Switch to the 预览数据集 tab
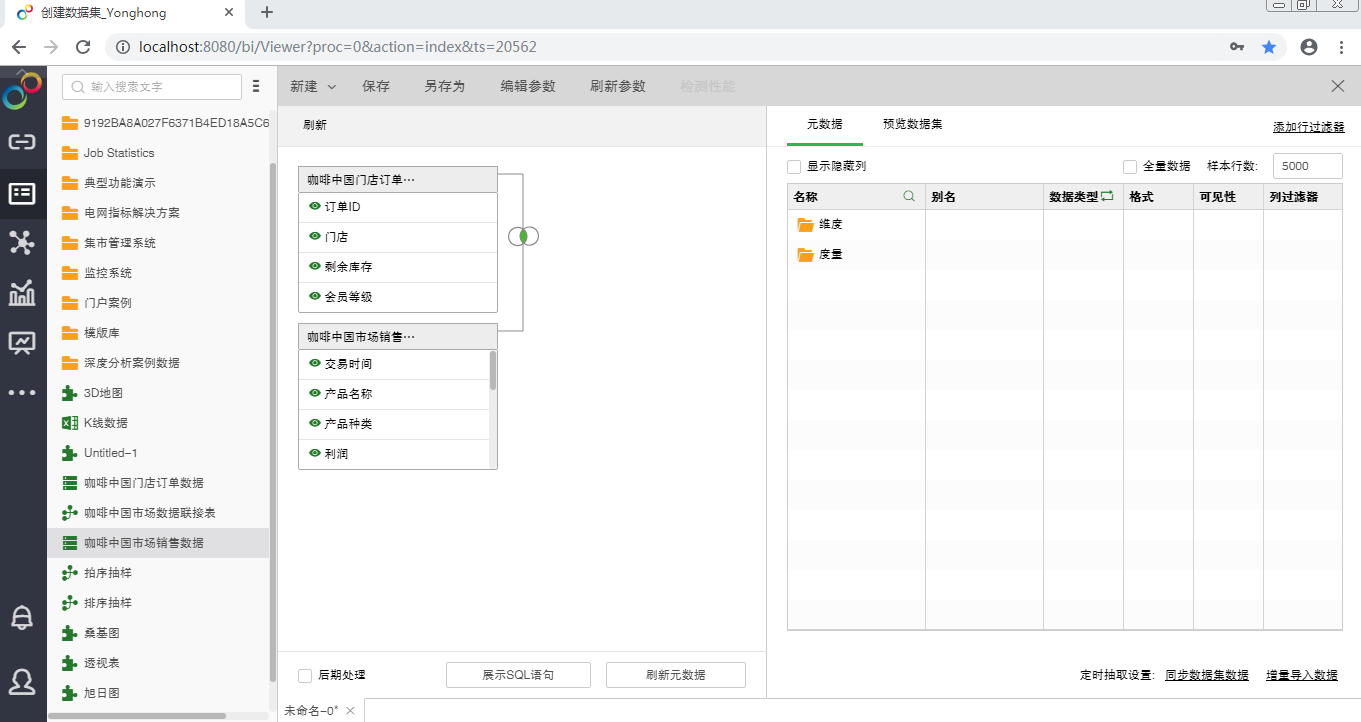 coord(912,125)
